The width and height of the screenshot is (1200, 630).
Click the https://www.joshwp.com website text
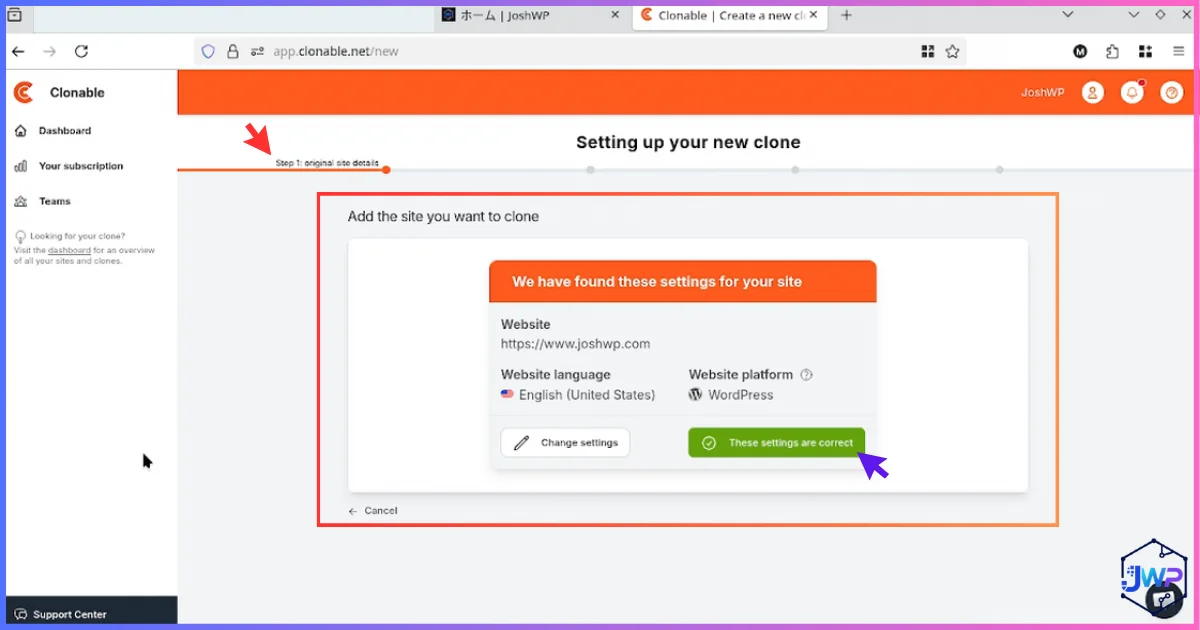575,344
